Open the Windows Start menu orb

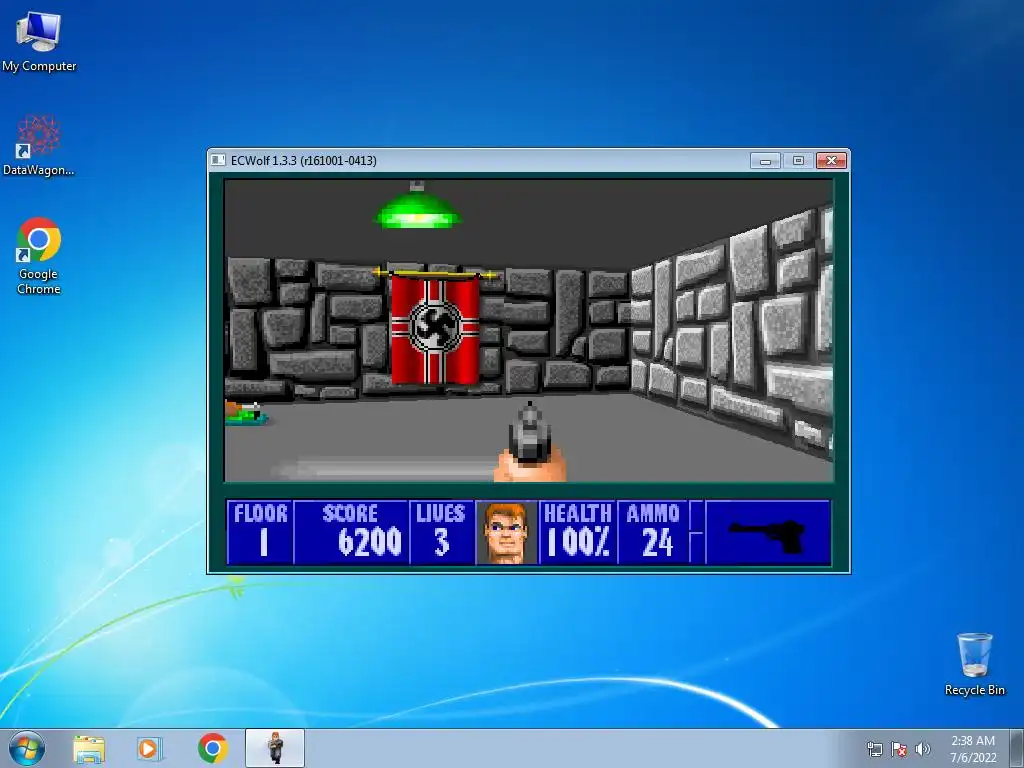[x=27, y=748]
